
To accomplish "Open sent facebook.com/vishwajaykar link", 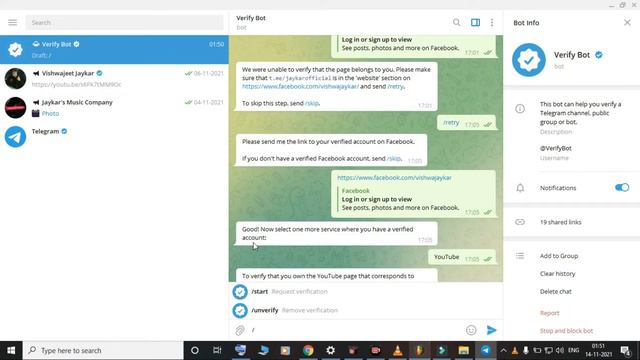I will (x=394, y=178).
